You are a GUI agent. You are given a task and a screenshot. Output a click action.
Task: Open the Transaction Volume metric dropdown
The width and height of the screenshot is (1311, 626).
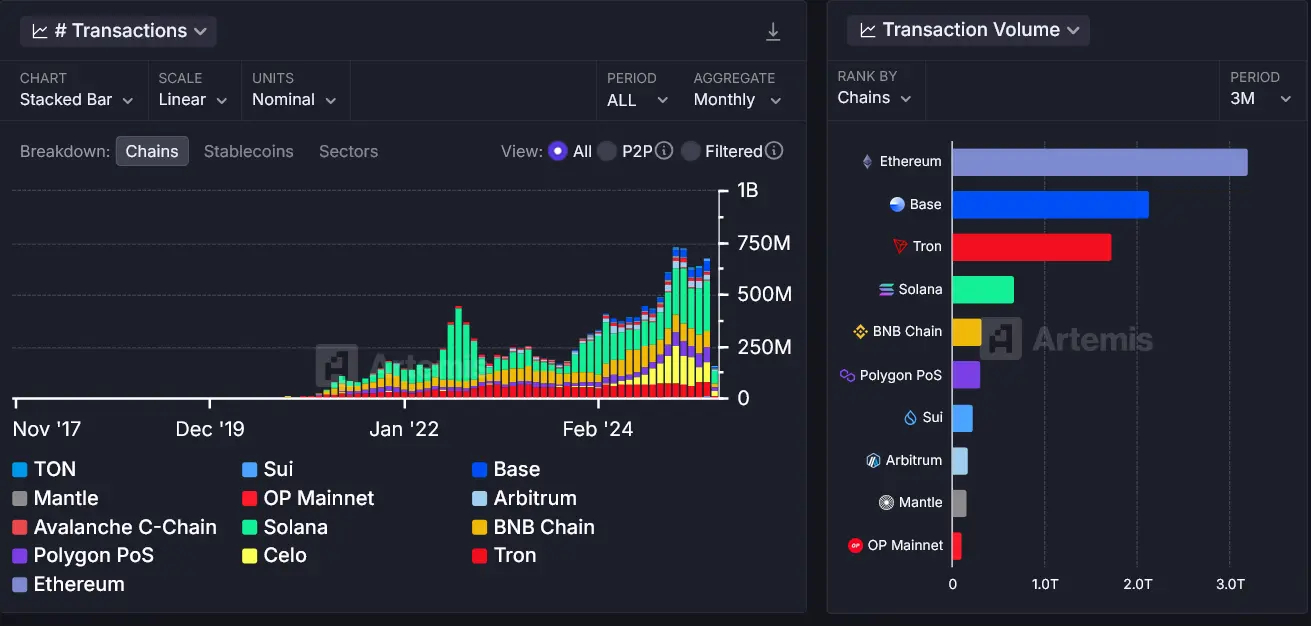point(968,30)
